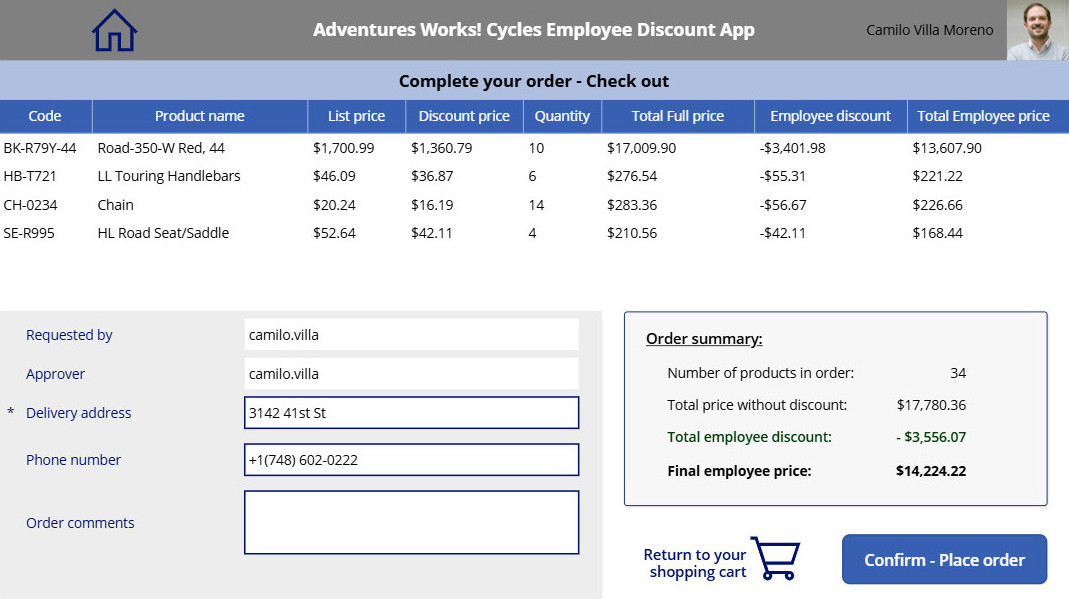Click the Phone number input
Image resolution: width=1069 pixels, height=599 pixels.
point(411,460)
